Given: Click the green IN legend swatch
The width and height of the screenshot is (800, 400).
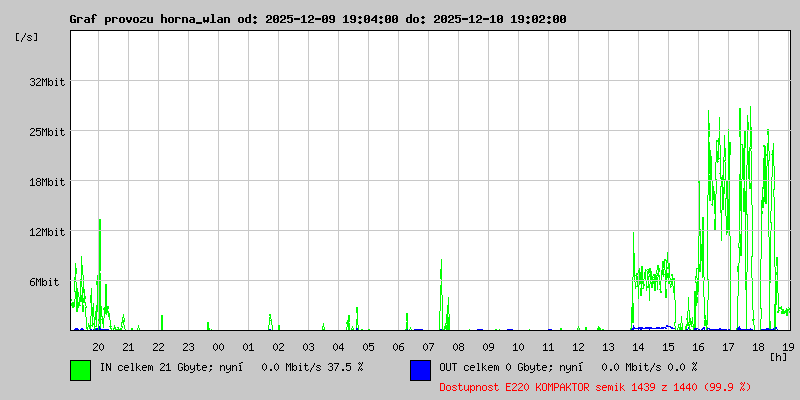Looking at the screenshot, I should pos(81,370).
